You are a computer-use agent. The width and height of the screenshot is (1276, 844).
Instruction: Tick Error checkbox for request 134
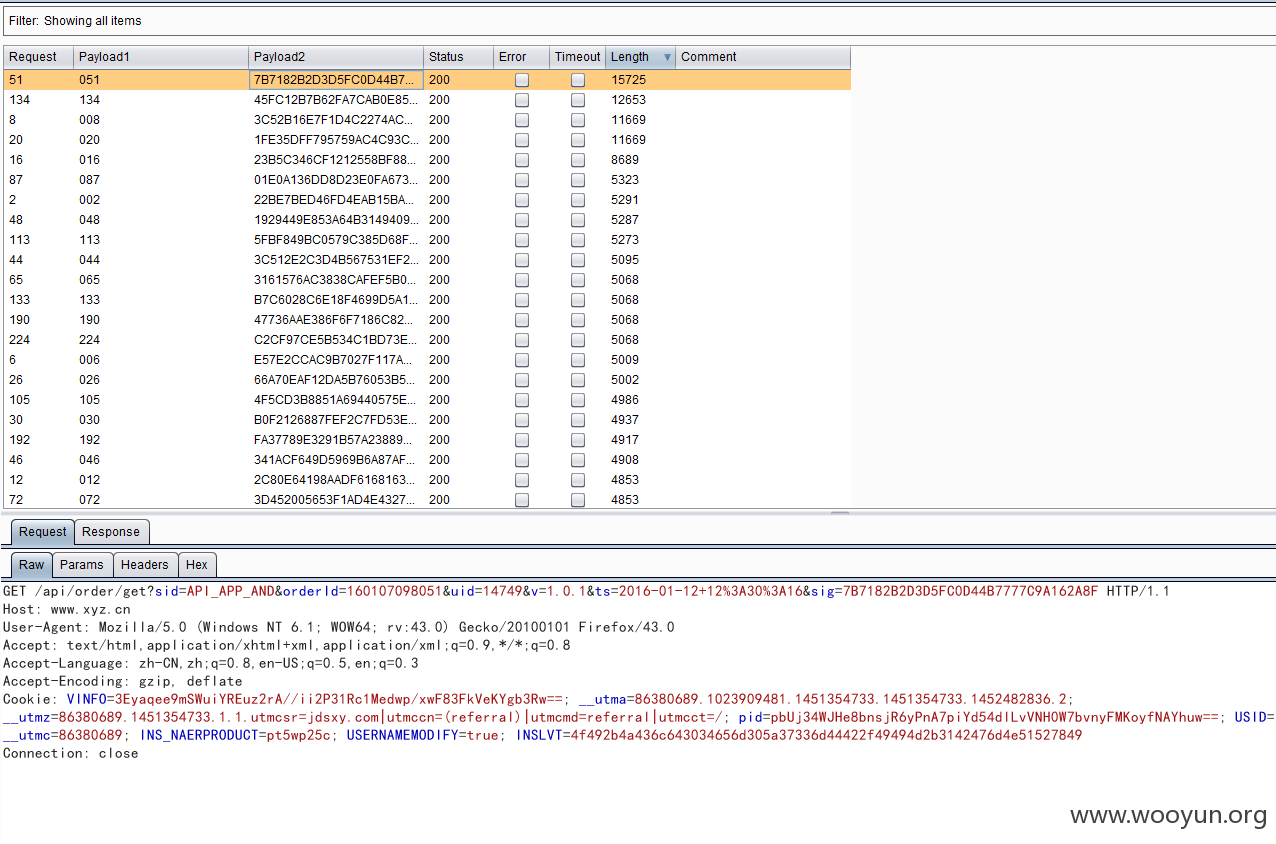(x=522, y=100)
